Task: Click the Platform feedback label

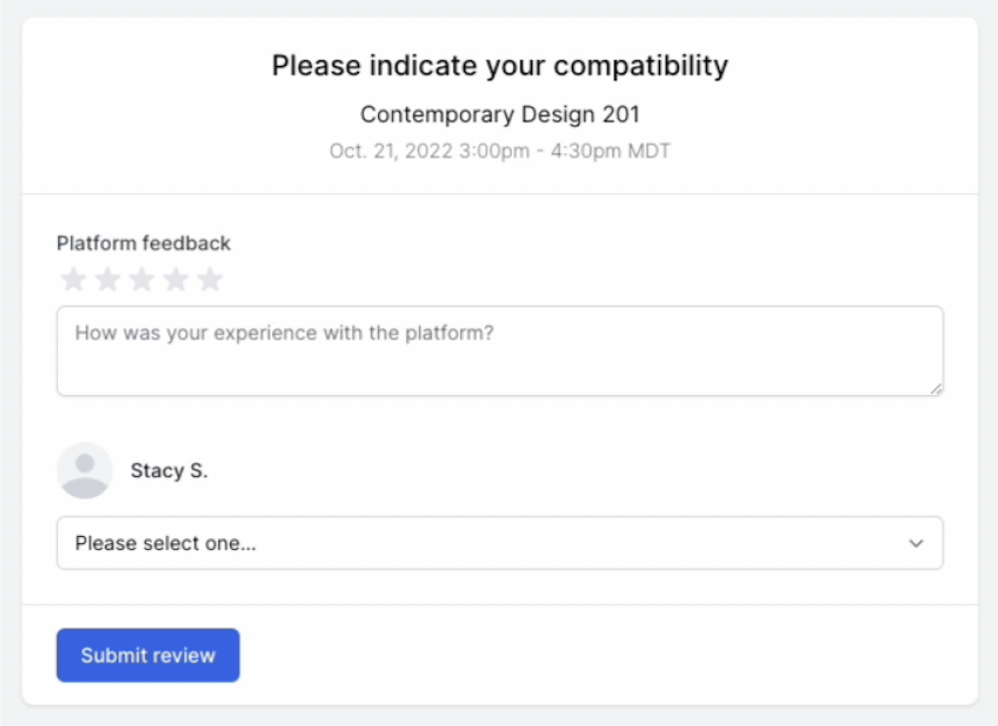Action: (143, 243)
